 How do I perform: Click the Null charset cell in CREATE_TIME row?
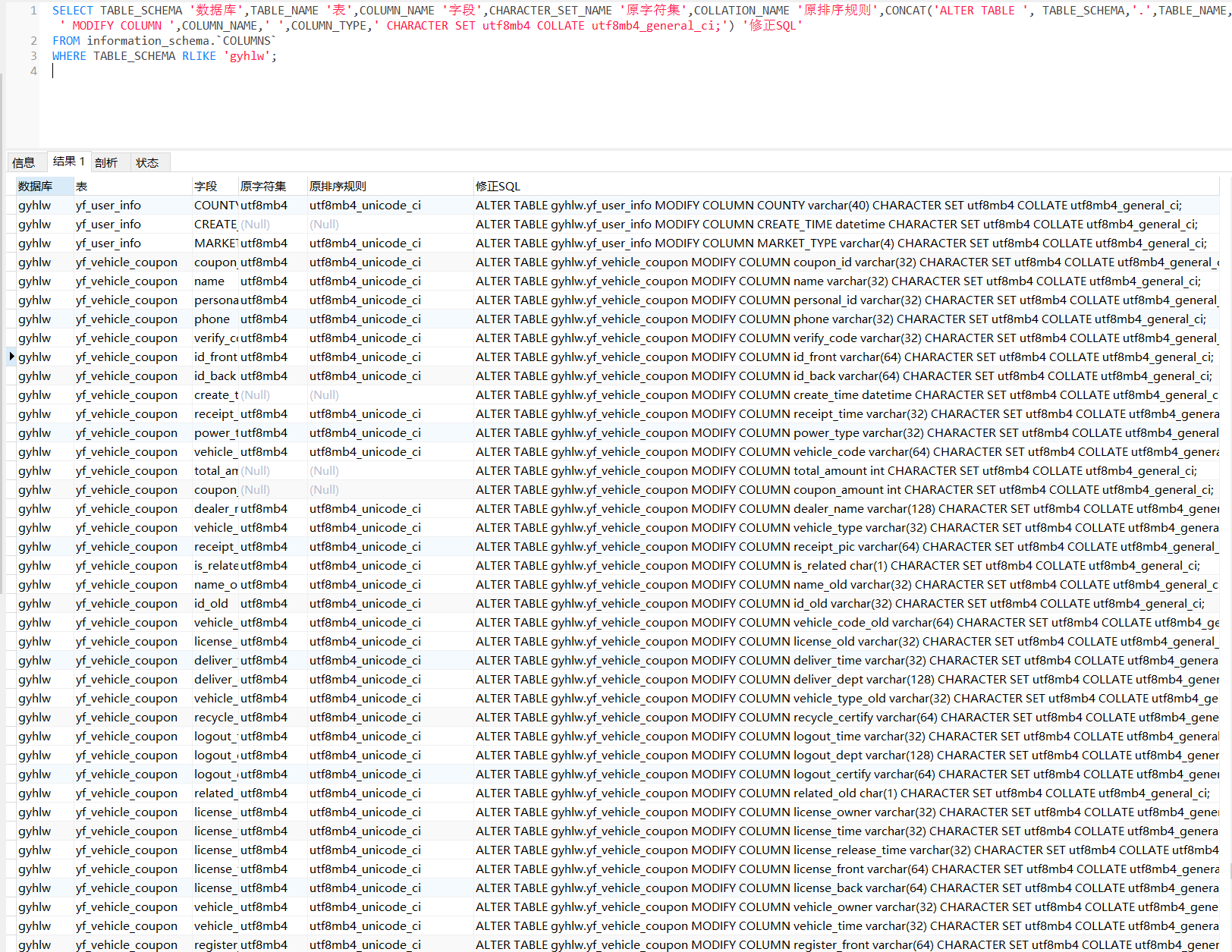click(x=256, y=225)
